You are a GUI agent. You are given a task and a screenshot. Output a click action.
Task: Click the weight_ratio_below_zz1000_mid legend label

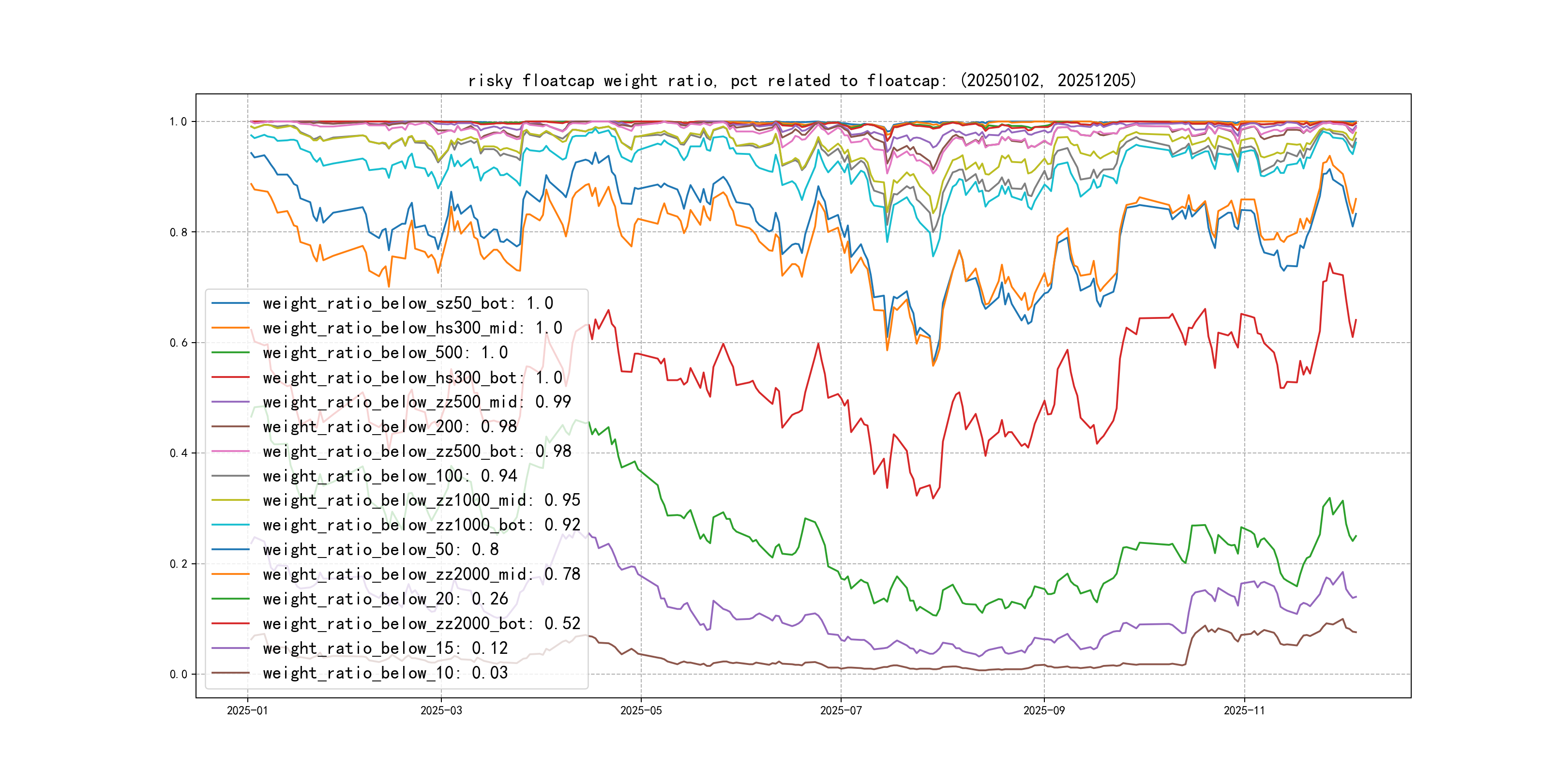(x=421, y=500)
